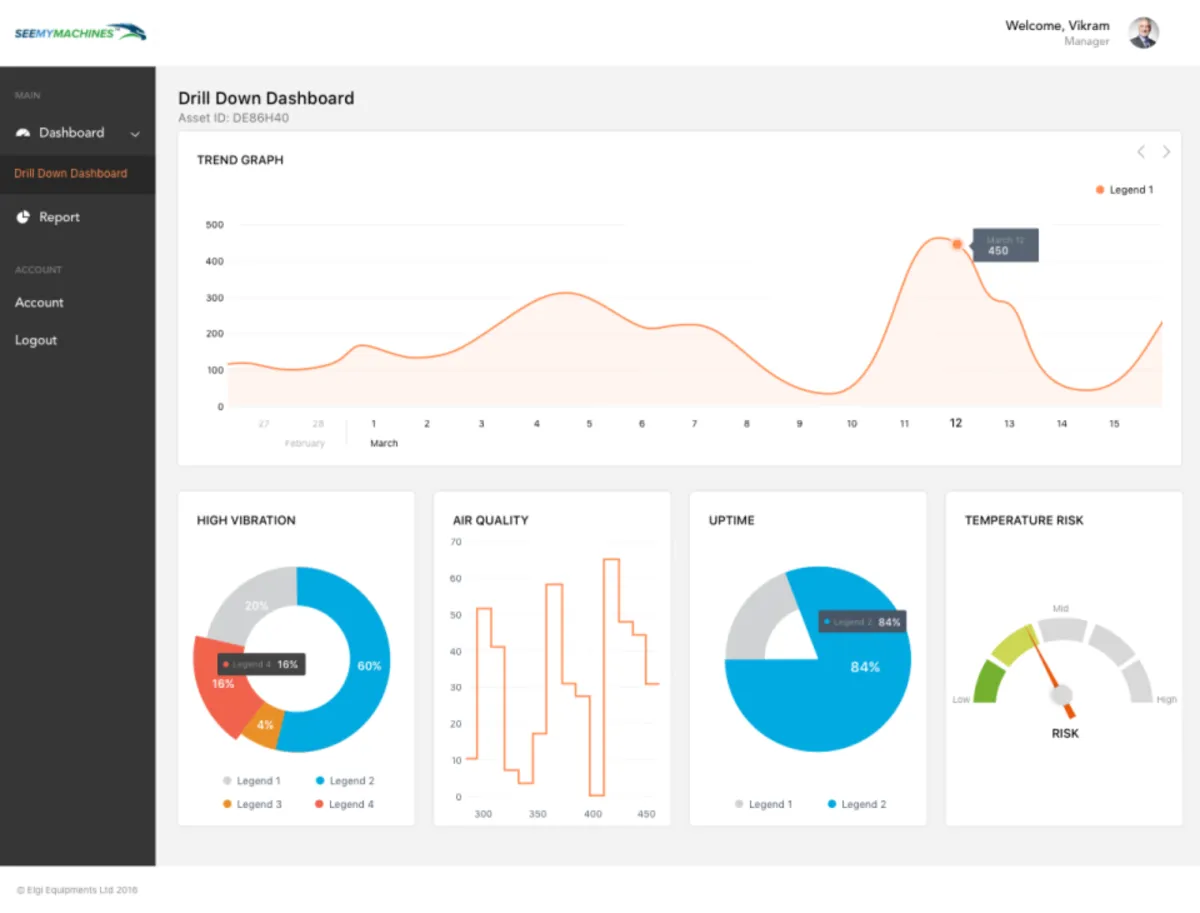Screen dimensions: 1200x913
Task: Toggle Legend 1 in Uptime chart
Action: [x=764, y=804]
